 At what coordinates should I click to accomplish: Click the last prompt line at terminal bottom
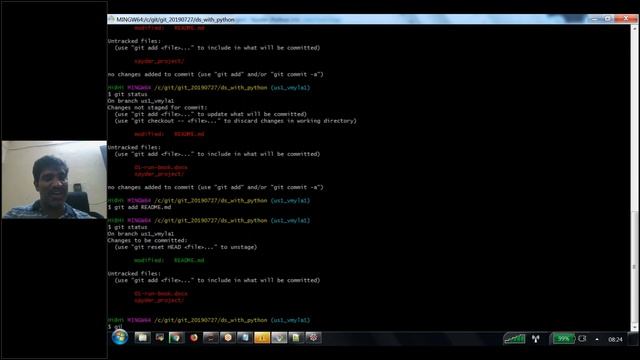(x=115, y=327)
